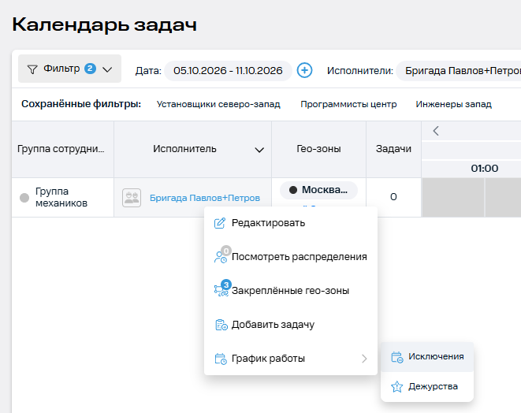The height and width of the screenshot is (413, 521).
Task: Apply saved filter Установщики северо-запад
Action: tap(218, 104)
